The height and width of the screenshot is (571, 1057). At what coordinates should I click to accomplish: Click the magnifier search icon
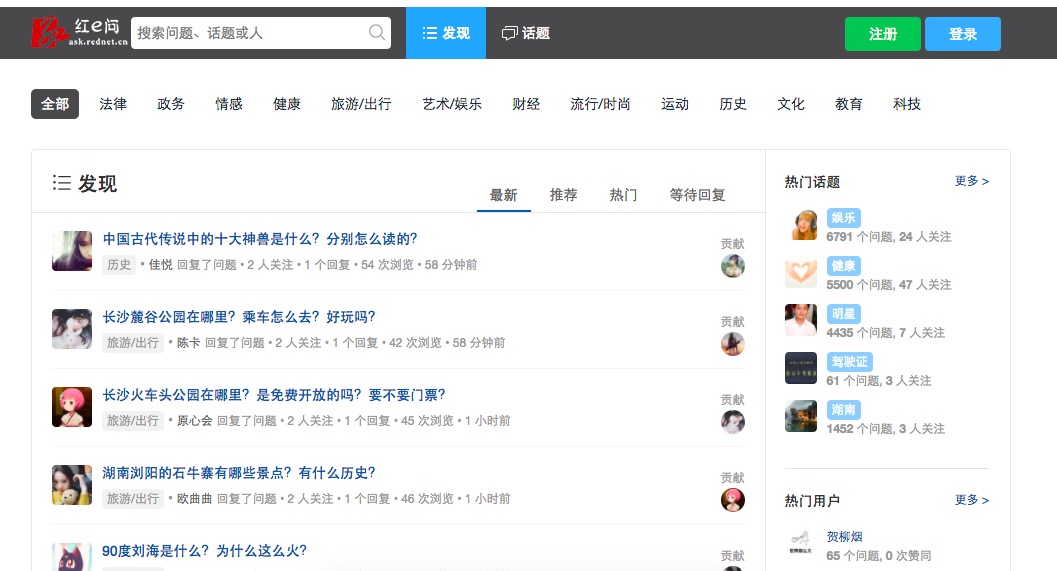[377, 33]
